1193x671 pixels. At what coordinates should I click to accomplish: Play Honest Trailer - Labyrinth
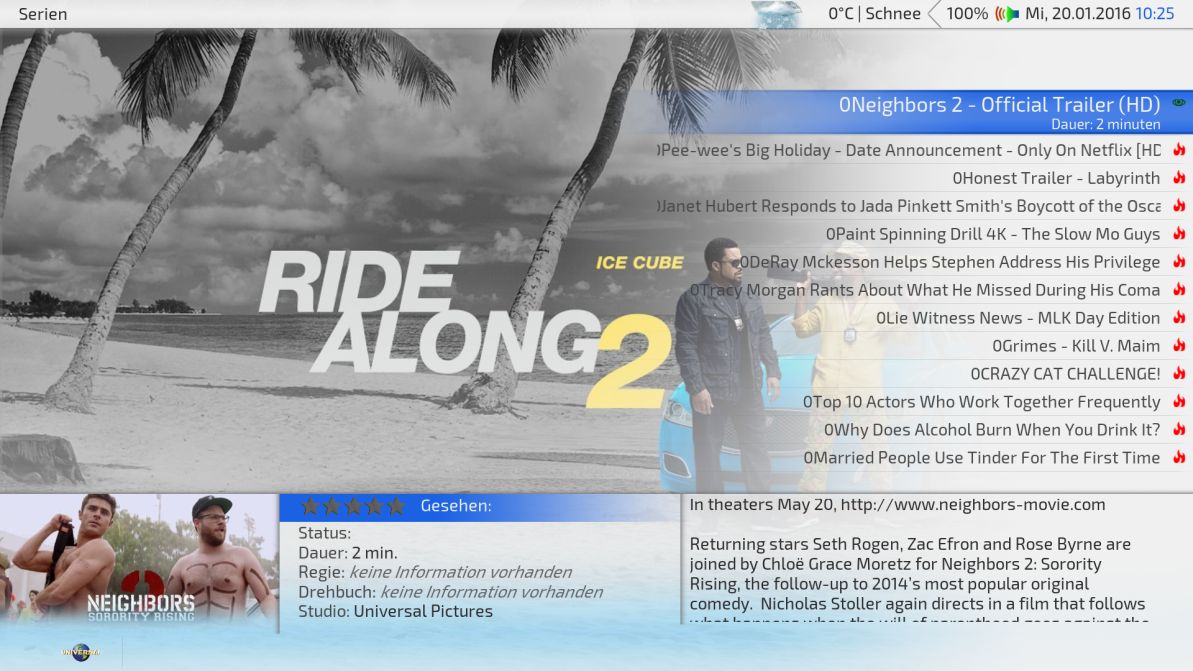pos(1056,178)
